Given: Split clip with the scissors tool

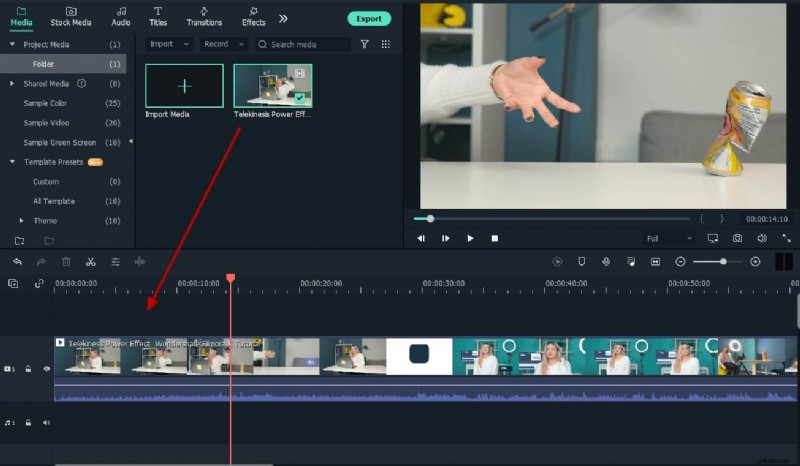Looking at the screenshot, I should (91, 262).
